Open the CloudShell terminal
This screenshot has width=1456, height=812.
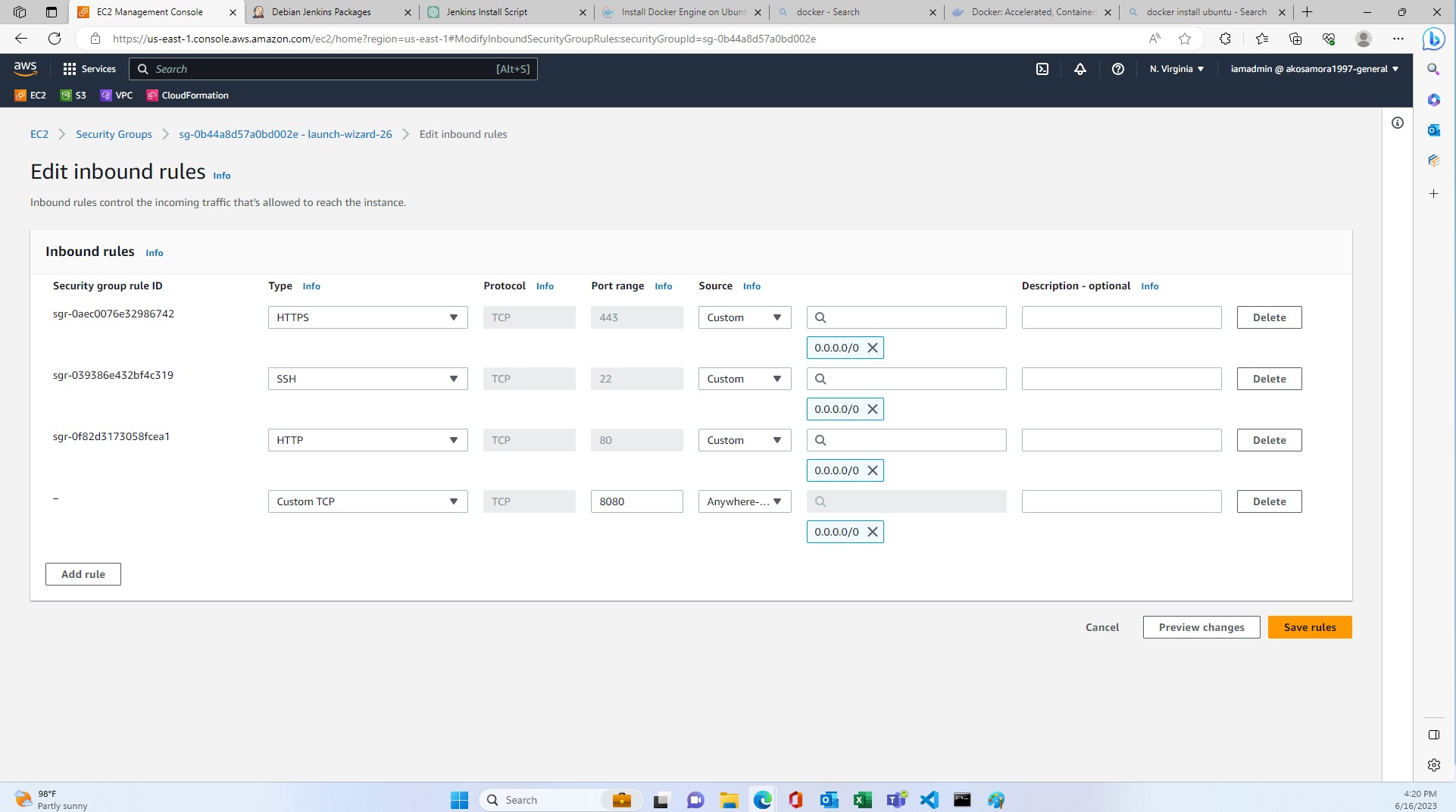tap(1042, 69)
